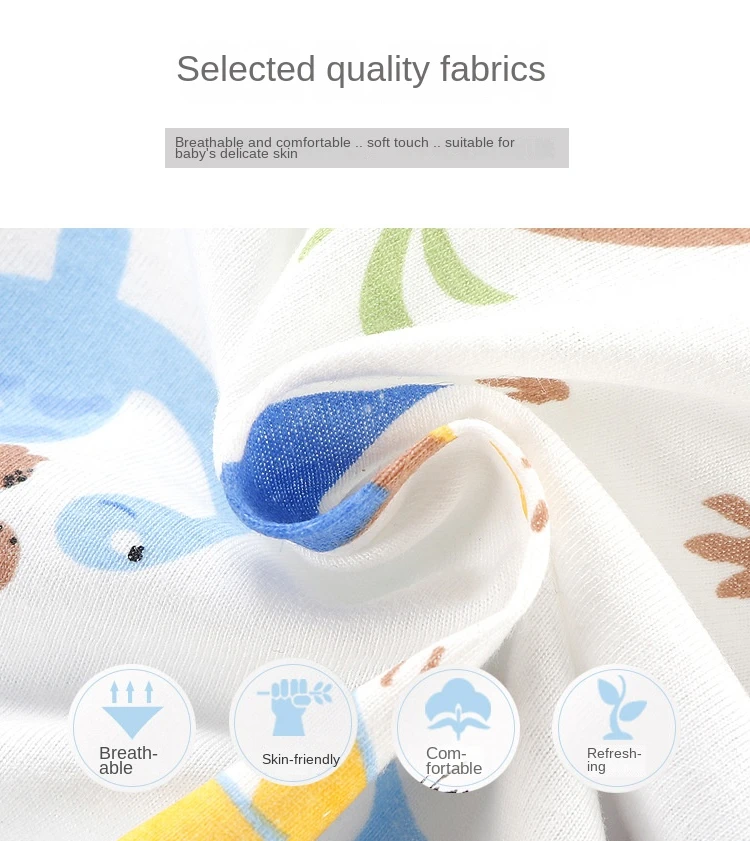The image size is (750, 841).
Task: Click the "Selected quality fabrics" heading
Action: [361, 69]
